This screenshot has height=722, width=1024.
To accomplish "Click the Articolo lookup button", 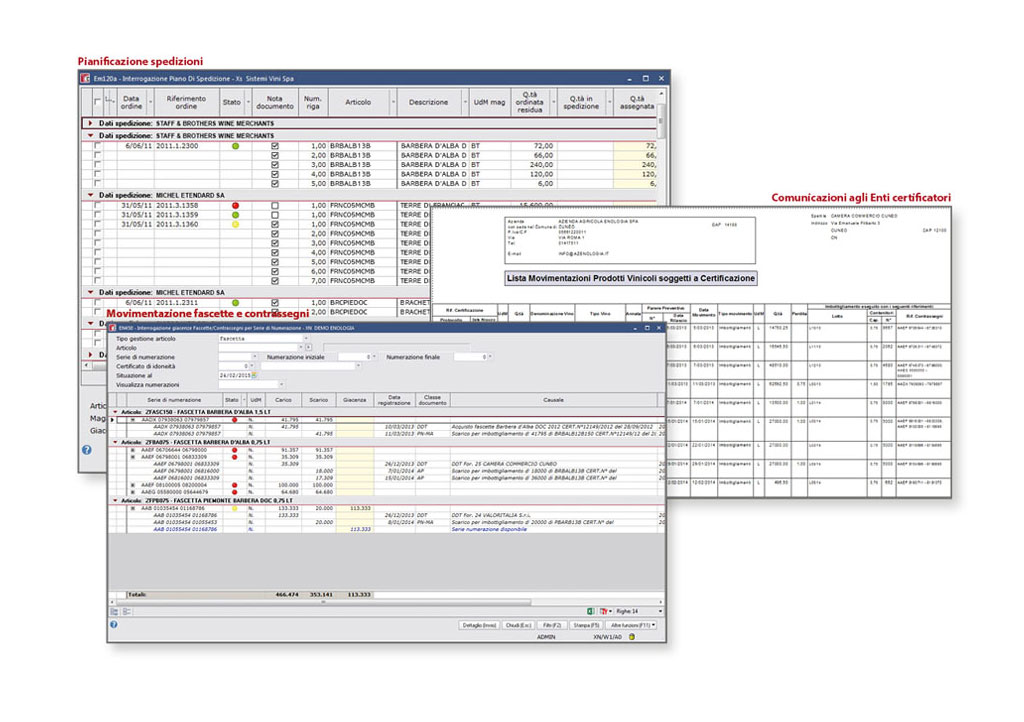I will point(308,347).
